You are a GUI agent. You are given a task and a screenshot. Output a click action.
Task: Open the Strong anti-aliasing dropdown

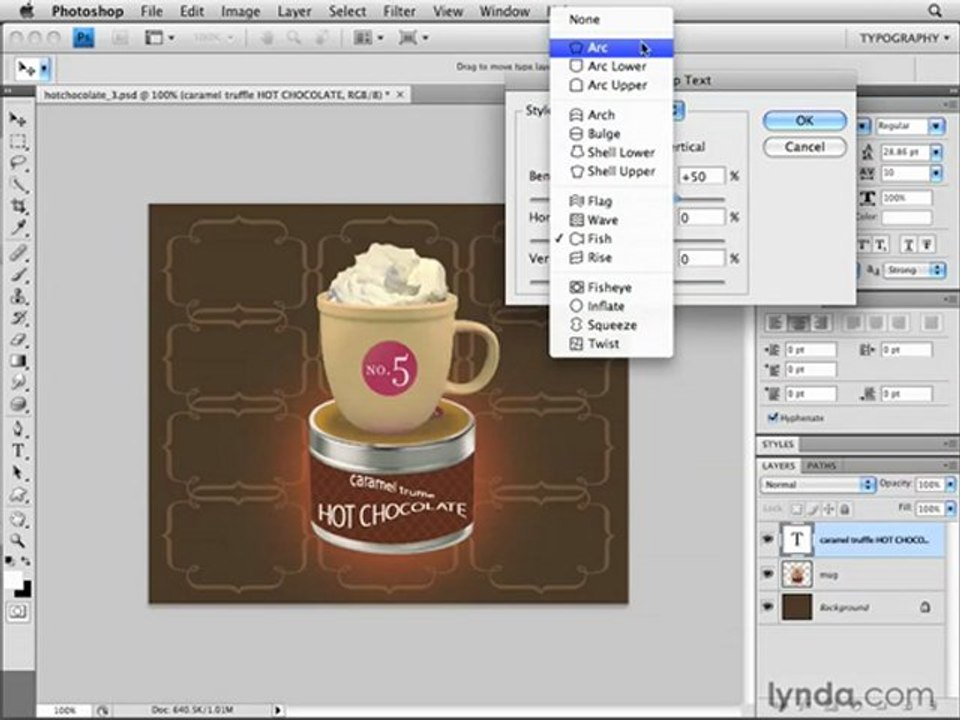tap(913, 270)
